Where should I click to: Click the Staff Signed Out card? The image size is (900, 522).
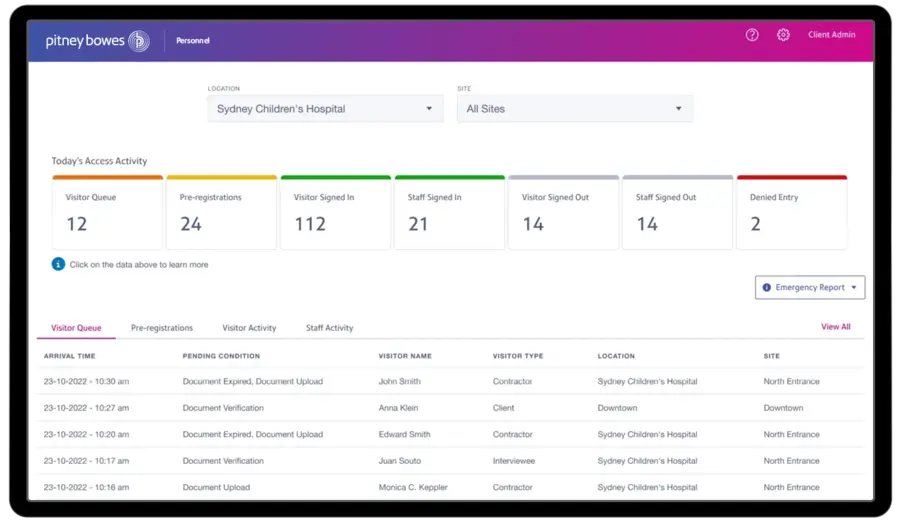pos(677,213)
